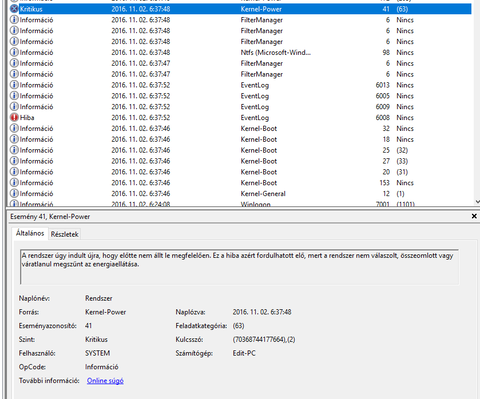Click the 98 event ID cell
The image size is (480, 399).
pos(386,52)
